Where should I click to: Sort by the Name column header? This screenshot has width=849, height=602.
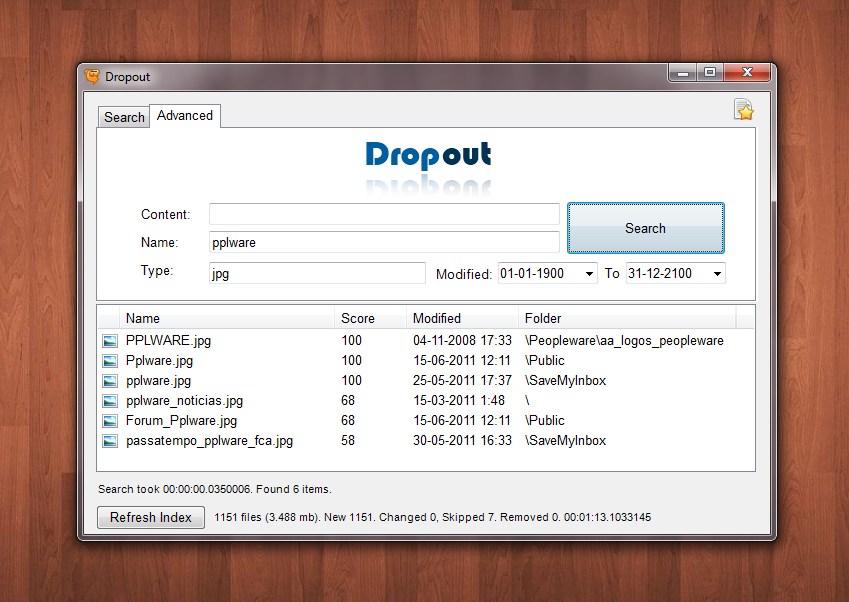pos(227,318)
